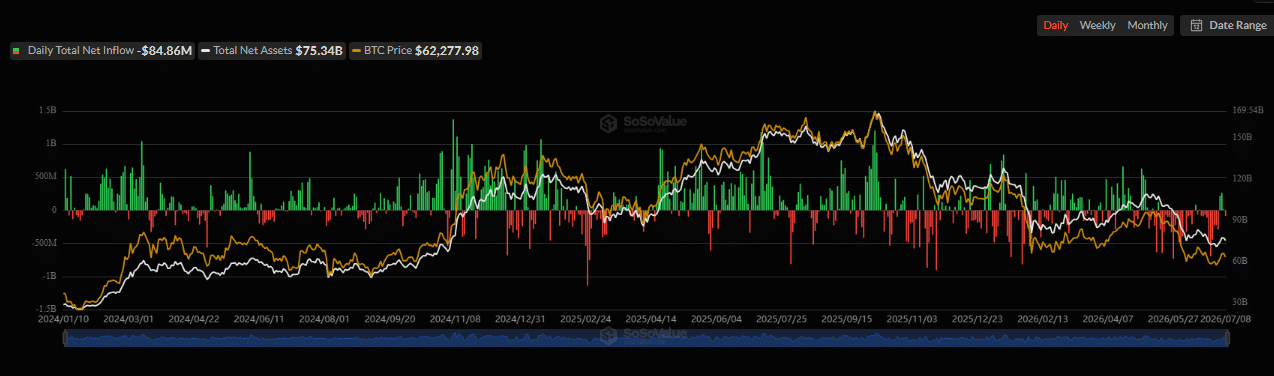Viewport: 1274px width, 376px height.
Task: Click the green-red Daily Total Net Inflow legend marker
Action: (x=16, y=50)
